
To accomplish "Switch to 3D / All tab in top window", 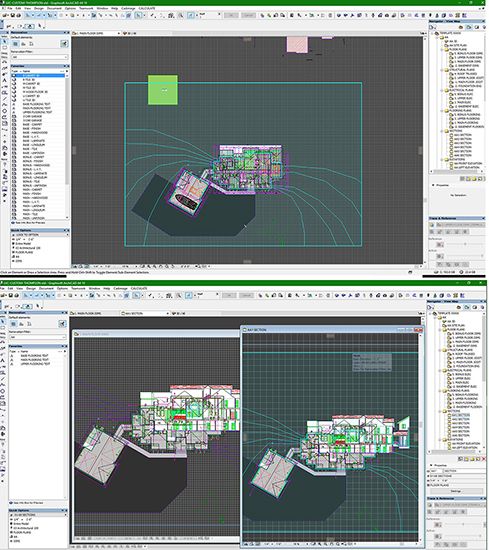I will tap(130, 33).
